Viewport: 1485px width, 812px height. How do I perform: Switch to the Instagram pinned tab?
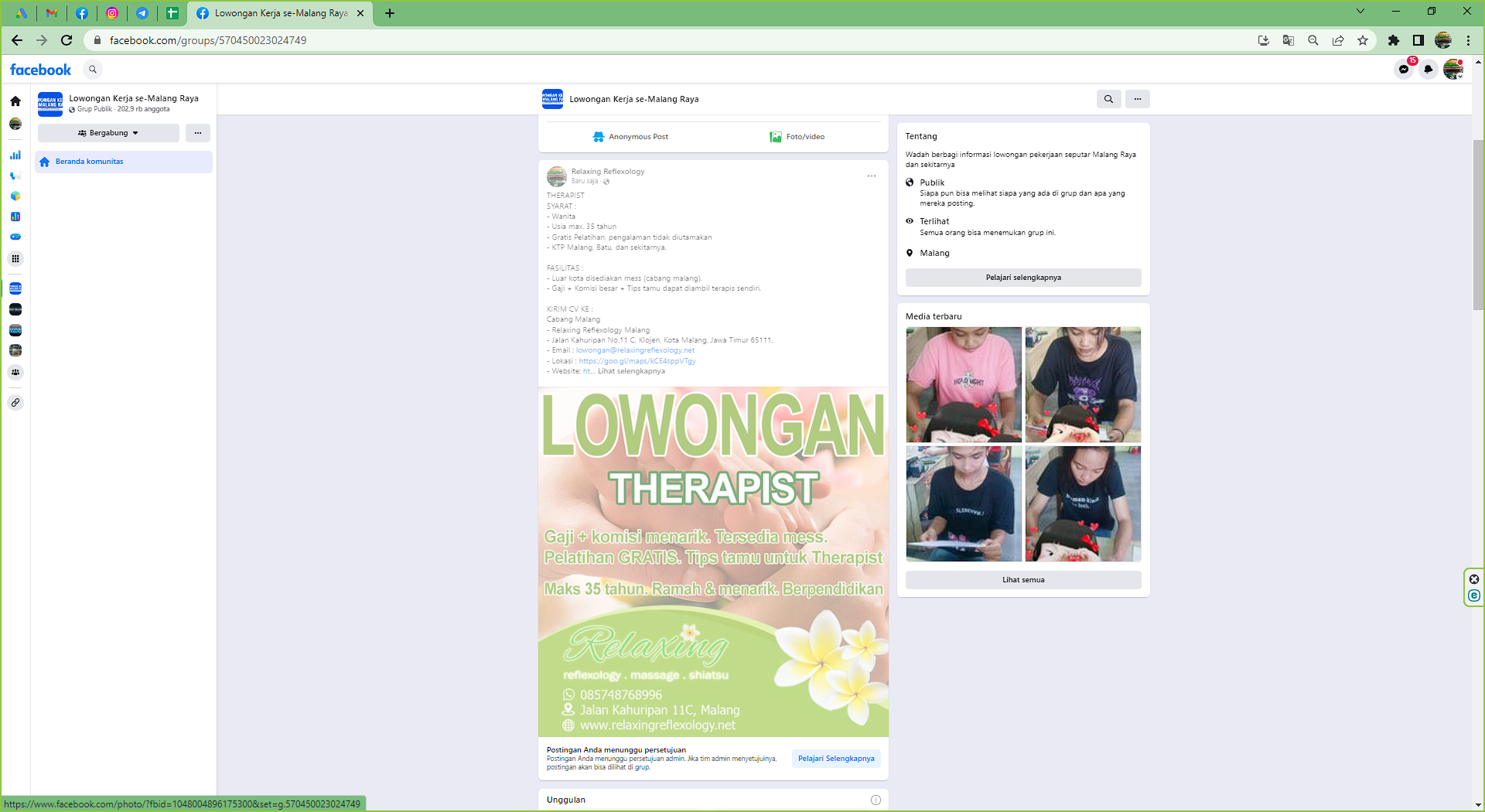click(x=112, y=13)
